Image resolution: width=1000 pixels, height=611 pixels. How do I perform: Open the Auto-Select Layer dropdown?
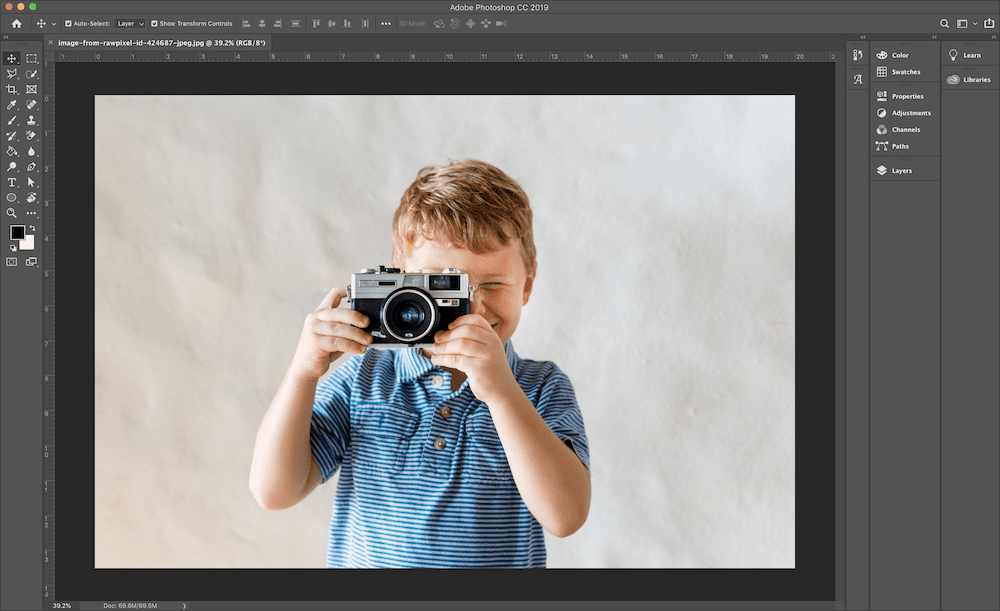click(129, 23)
